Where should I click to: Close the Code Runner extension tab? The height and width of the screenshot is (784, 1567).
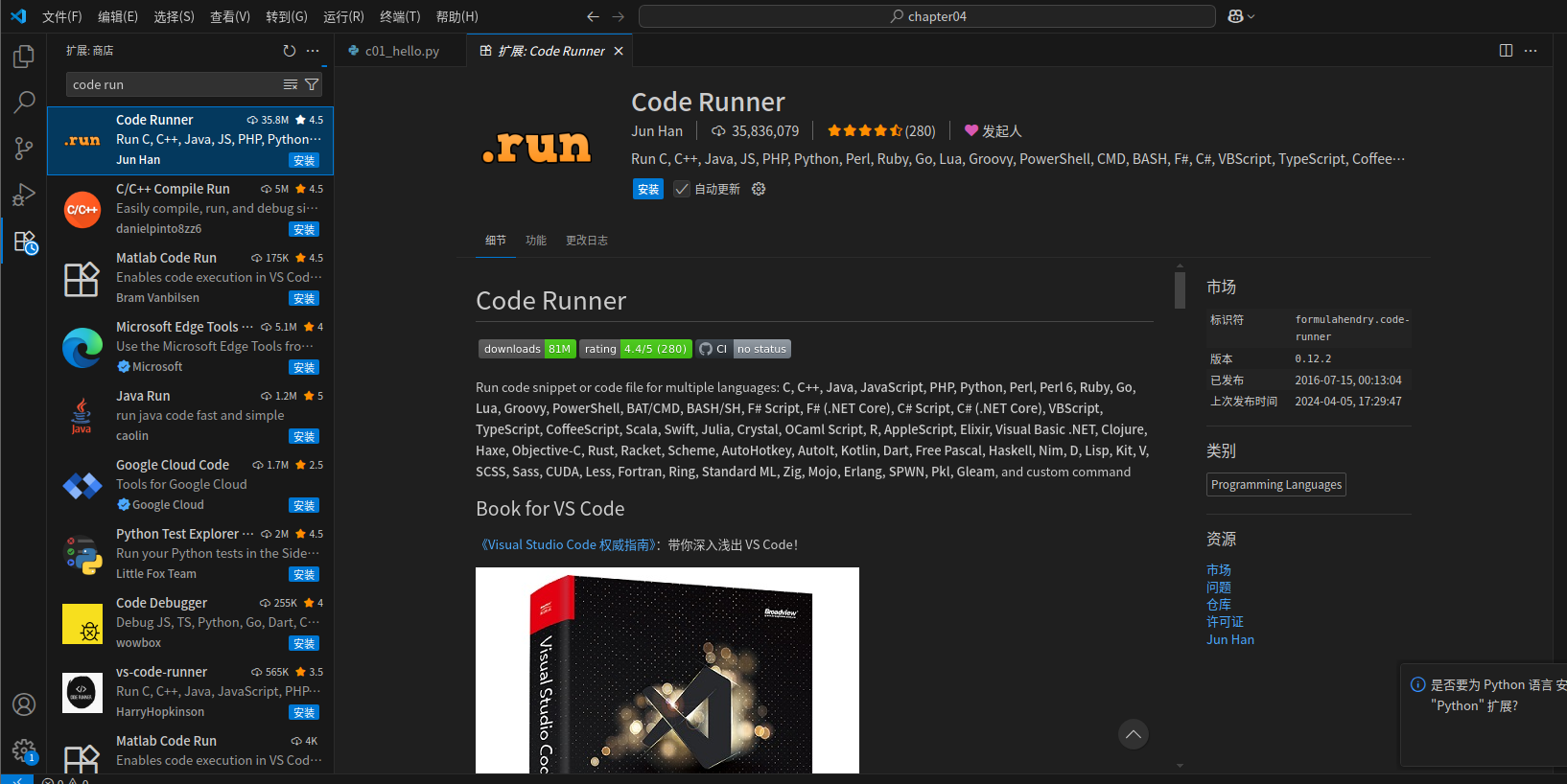point(619,51)
